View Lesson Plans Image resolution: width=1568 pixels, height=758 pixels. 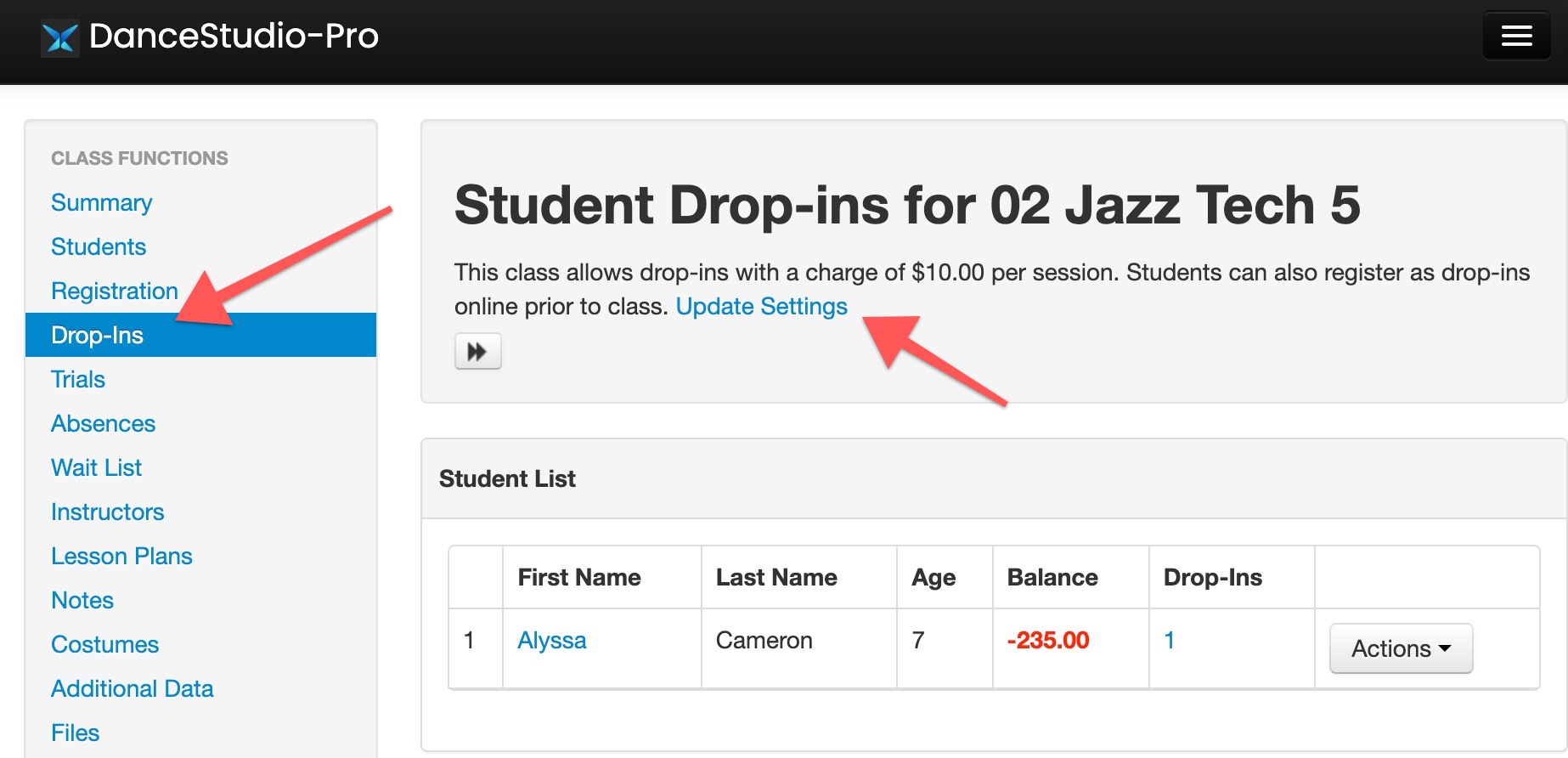pos(121,556)
